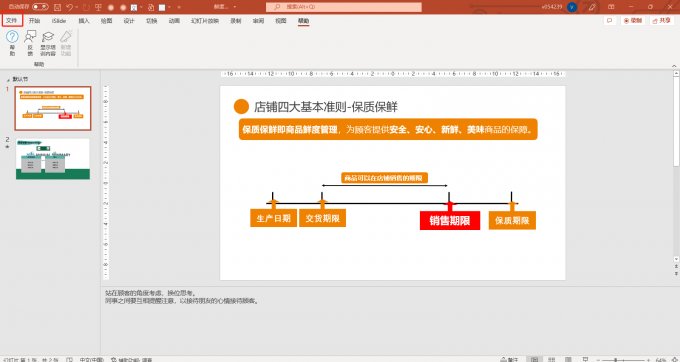
Task: Click the pen icon in the title bar
Action: point(592,7)
